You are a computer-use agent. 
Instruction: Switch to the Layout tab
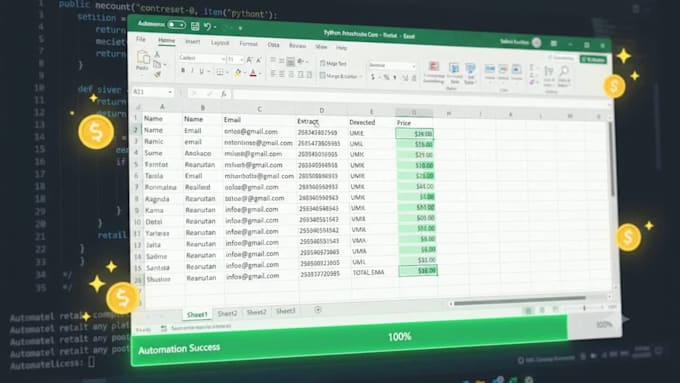(x=220, y=43)
